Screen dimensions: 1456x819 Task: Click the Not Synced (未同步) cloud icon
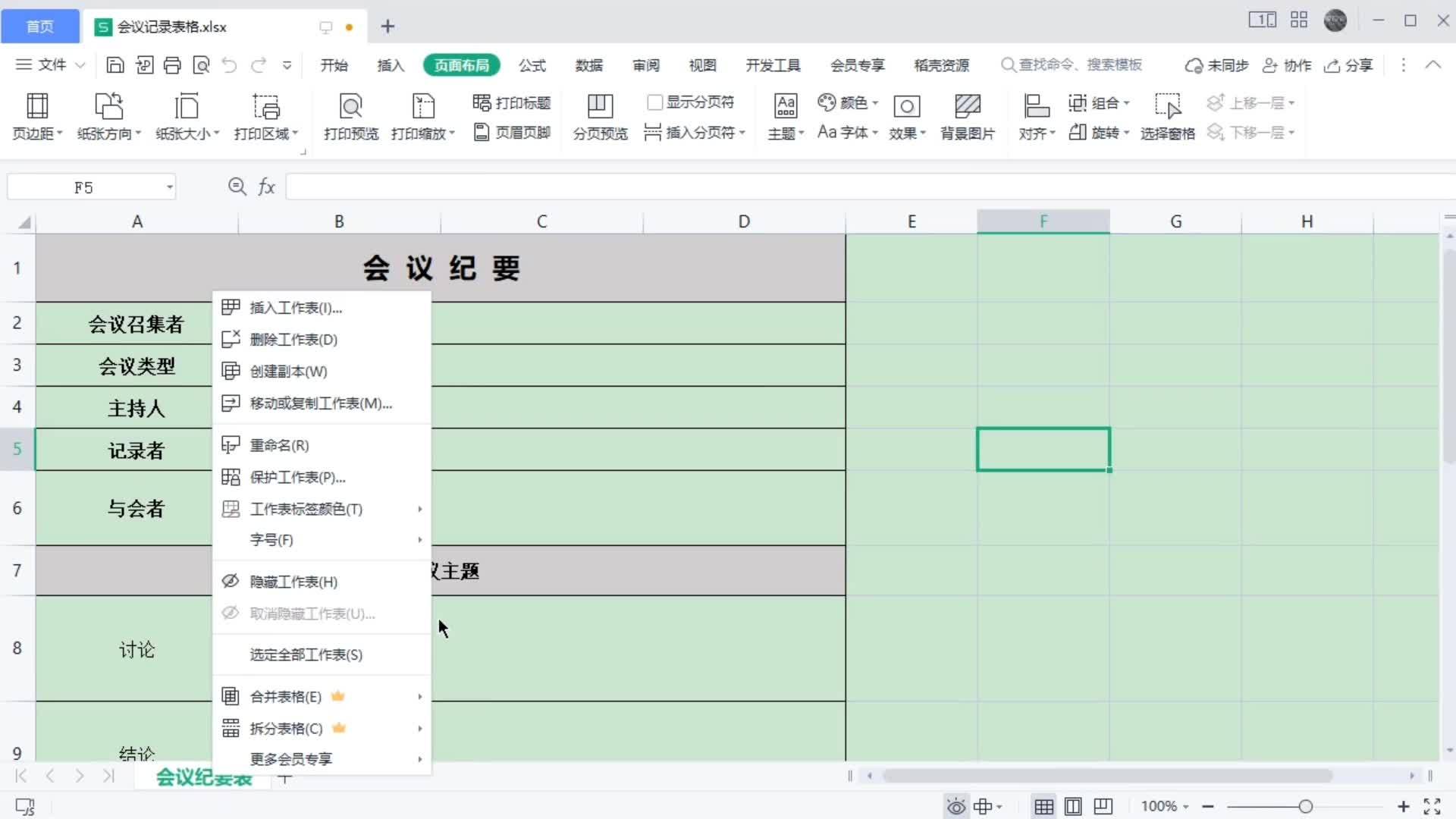pyautogui.click(x=1216, y=65)
